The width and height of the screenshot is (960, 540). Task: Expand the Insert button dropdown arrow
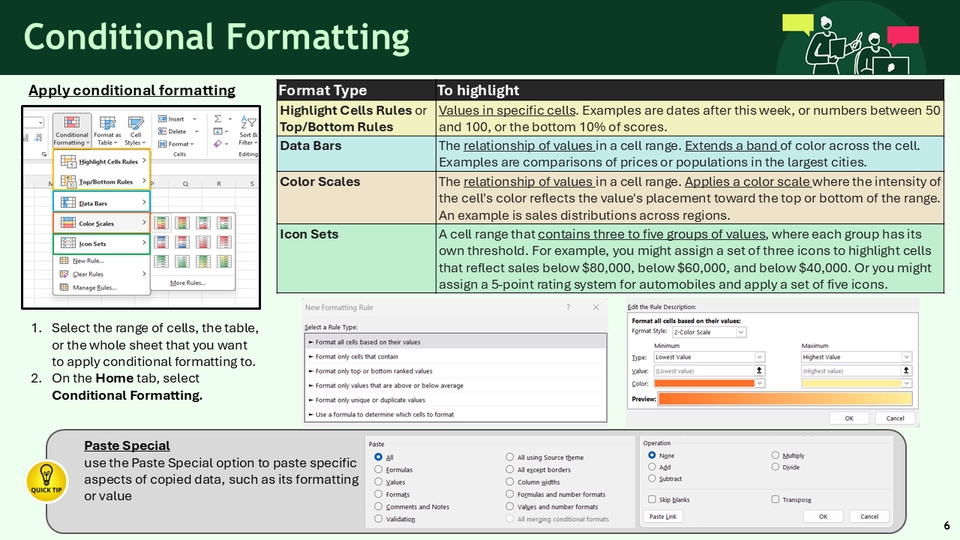tap(195, 119)
